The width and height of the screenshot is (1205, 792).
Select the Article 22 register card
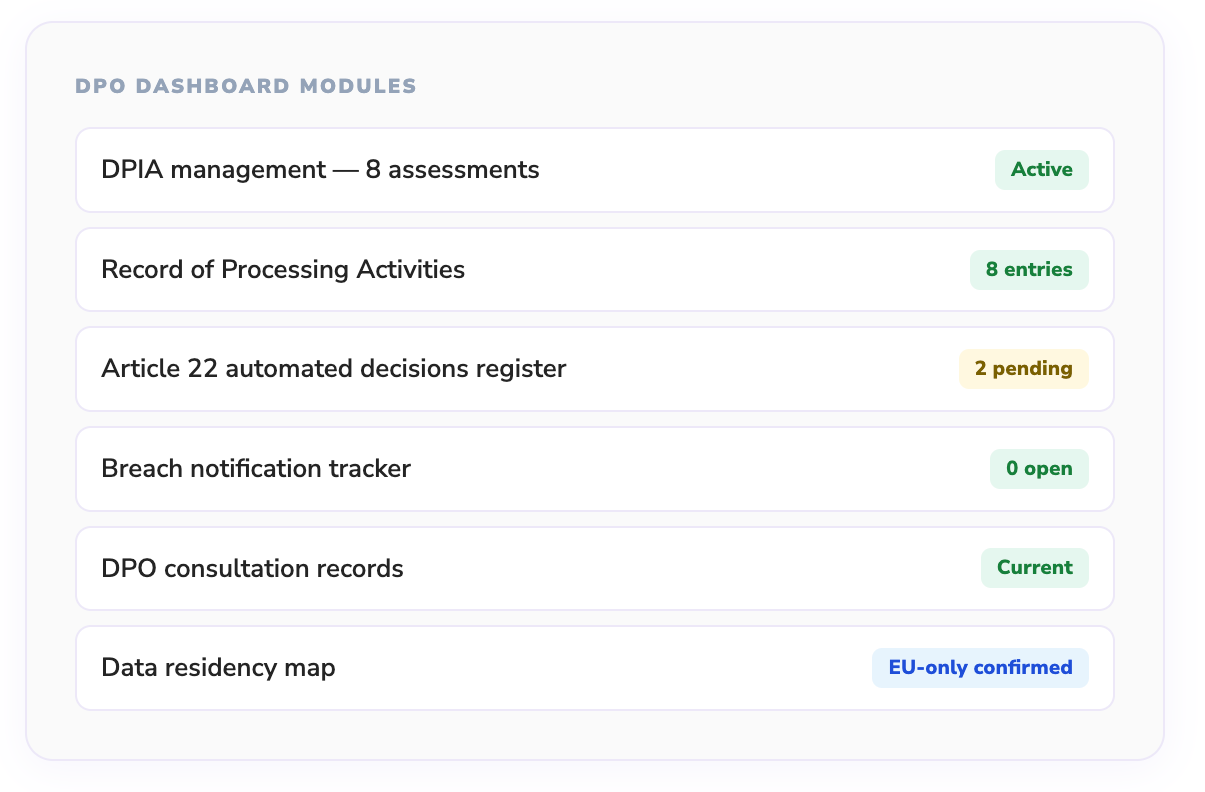(594, 368)
